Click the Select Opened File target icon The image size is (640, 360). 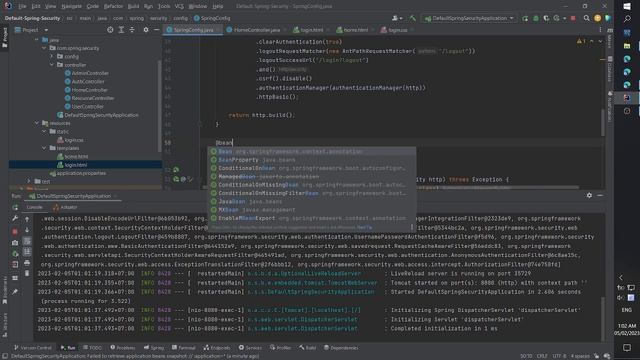tap(110, 30)
